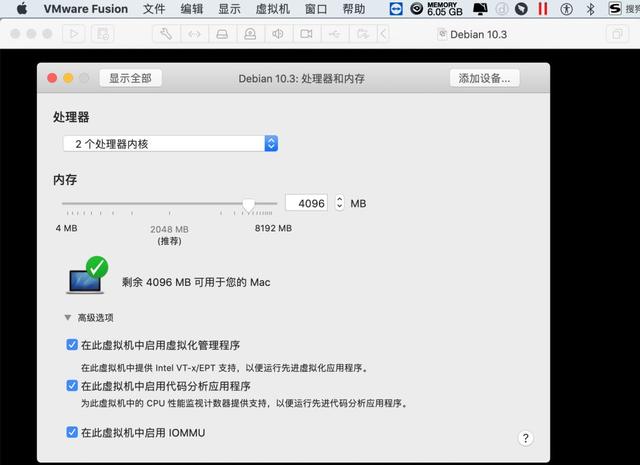The width and height of the screenshot is (640, 465).
Task: Click the hard disk toolbar icon
Action: click(x=222, y=34)
